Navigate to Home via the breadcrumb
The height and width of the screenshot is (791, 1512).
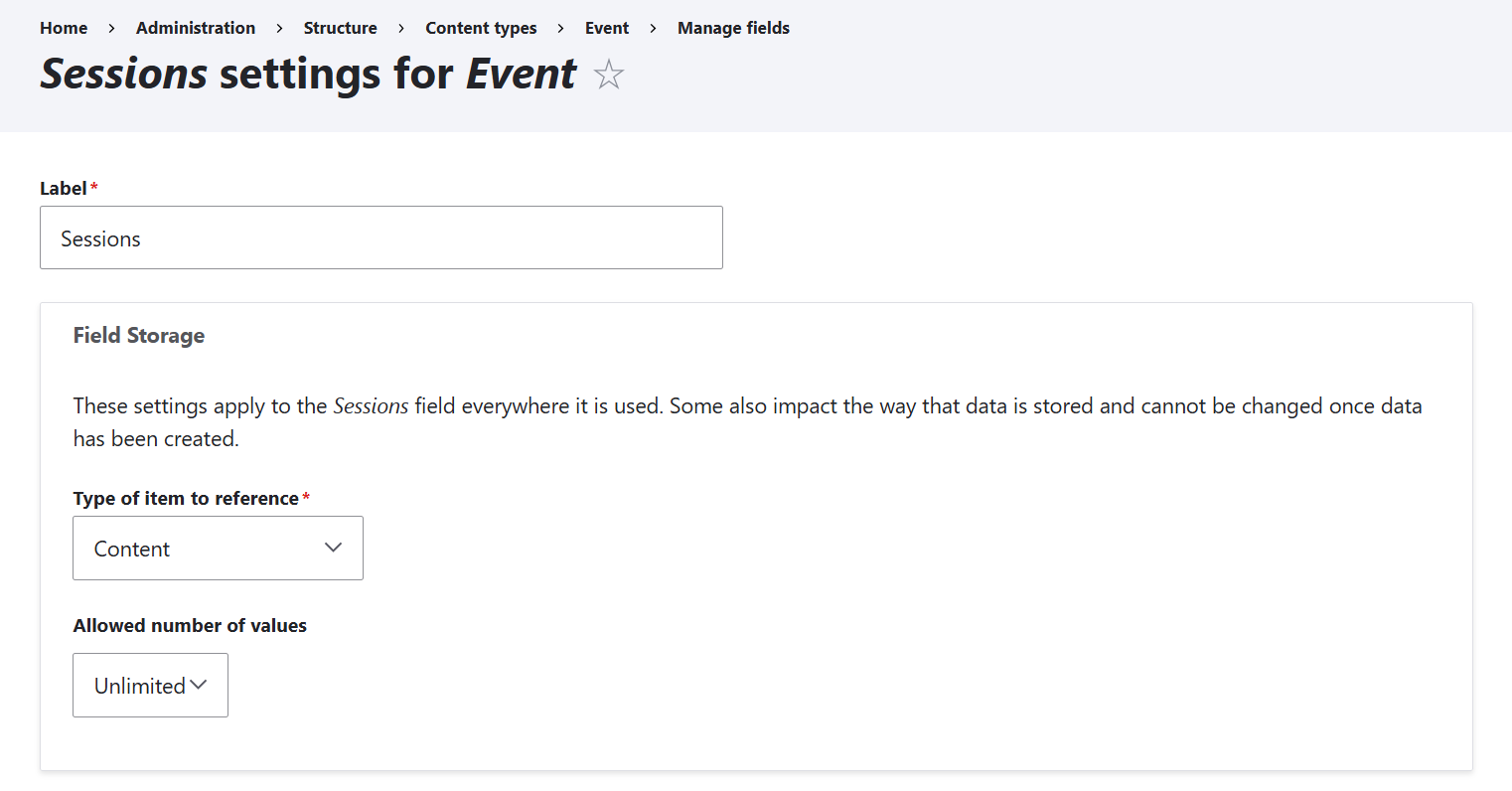64,28
